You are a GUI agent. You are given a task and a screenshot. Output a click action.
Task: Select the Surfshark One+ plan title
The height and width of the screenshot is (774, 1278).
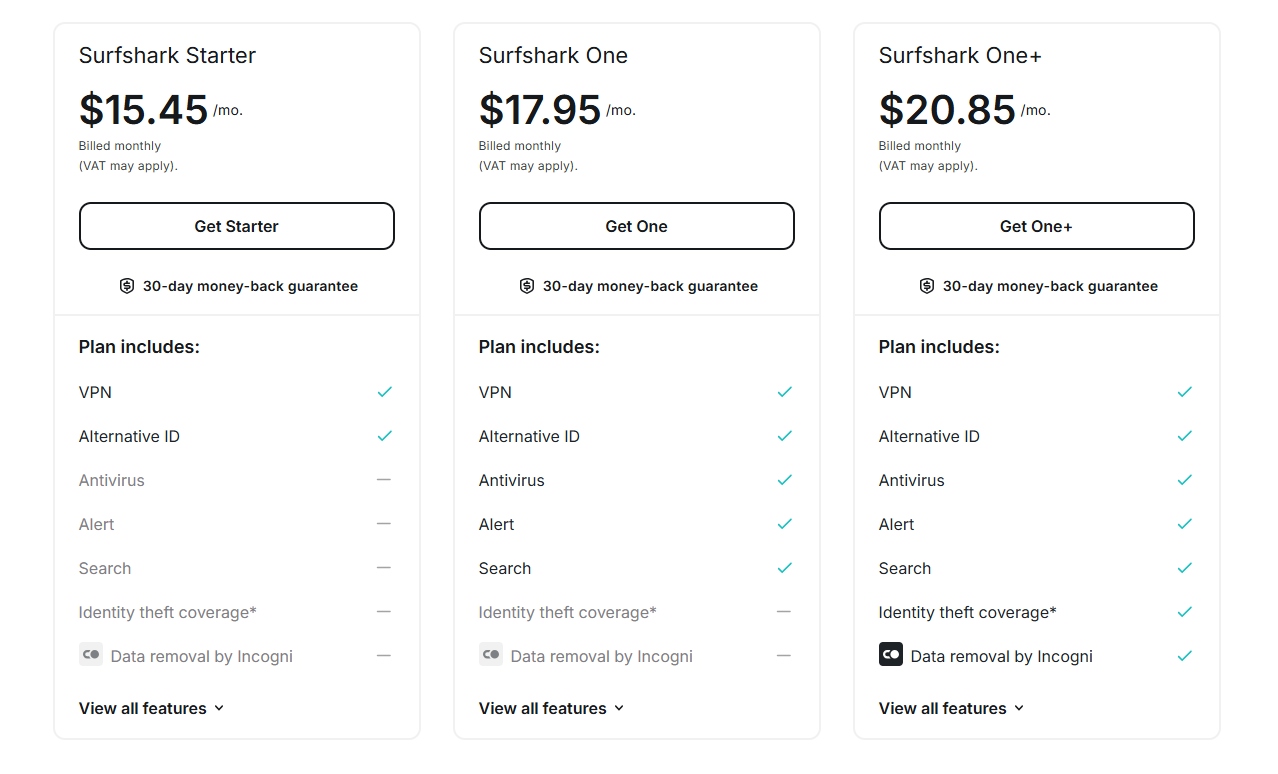959,56
